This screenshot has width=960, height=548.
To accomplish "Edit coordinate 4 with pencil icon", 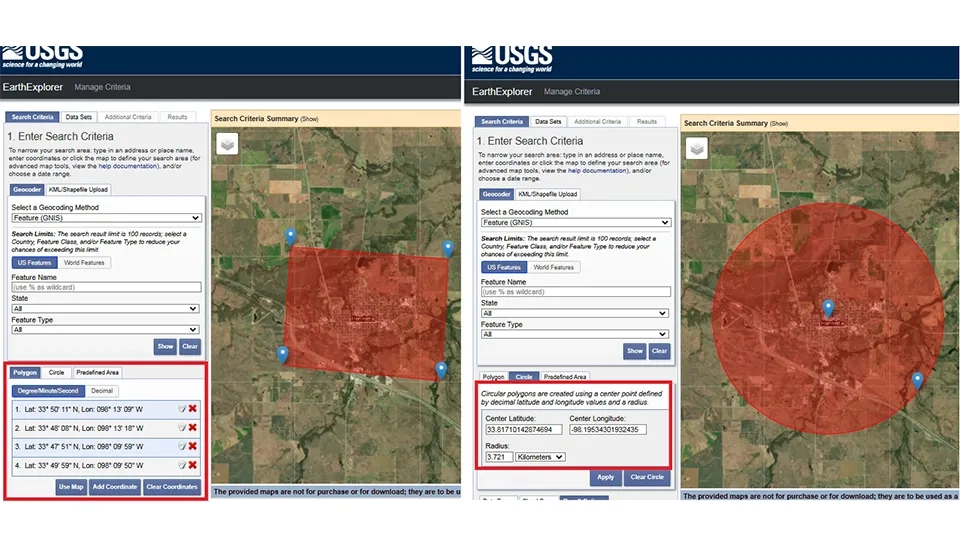I will point(182,465).
